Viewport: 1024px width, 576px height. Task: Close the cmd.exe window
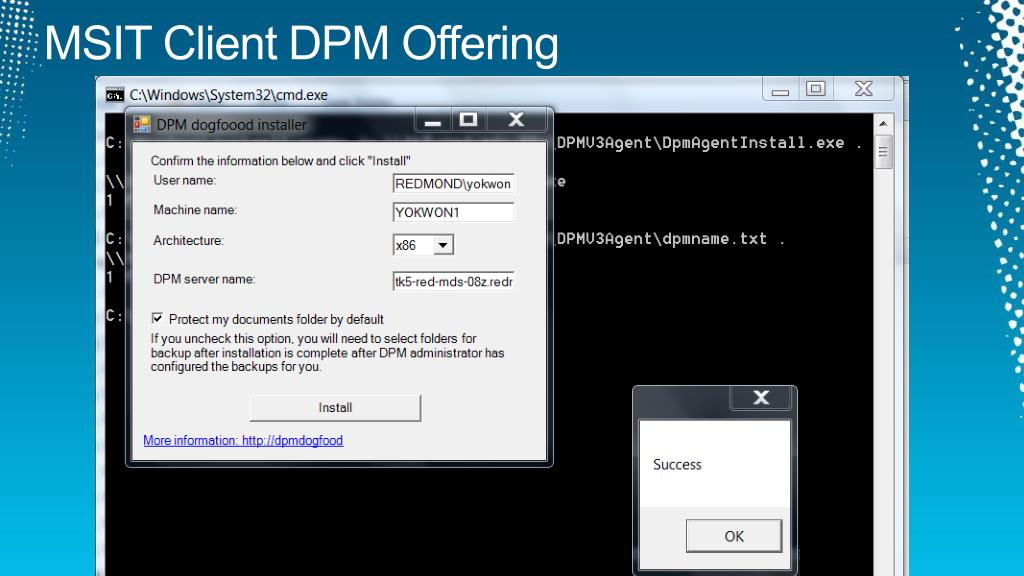click(863, 89)
